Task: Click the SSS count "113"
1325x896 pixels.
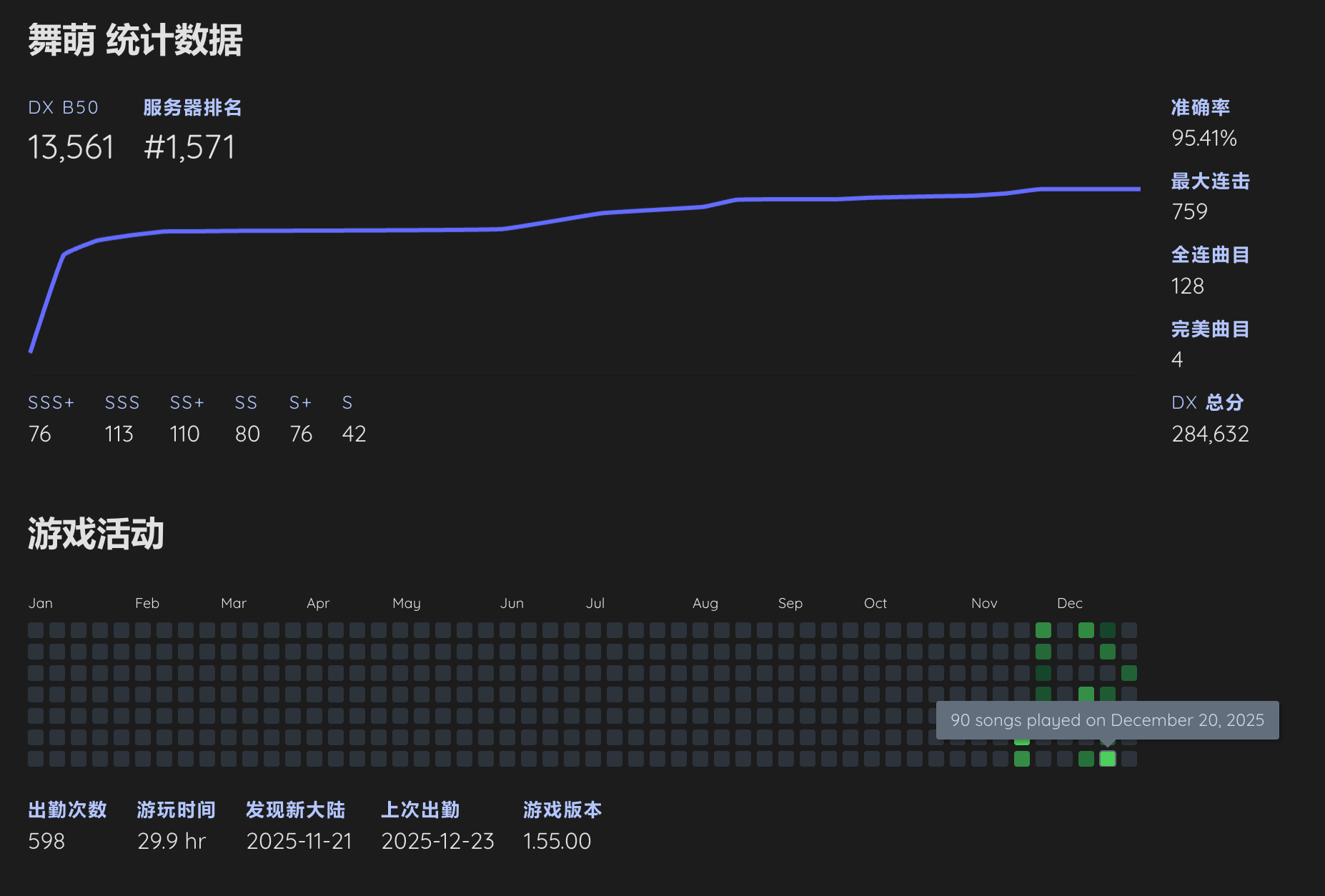Action: point(119,434)
